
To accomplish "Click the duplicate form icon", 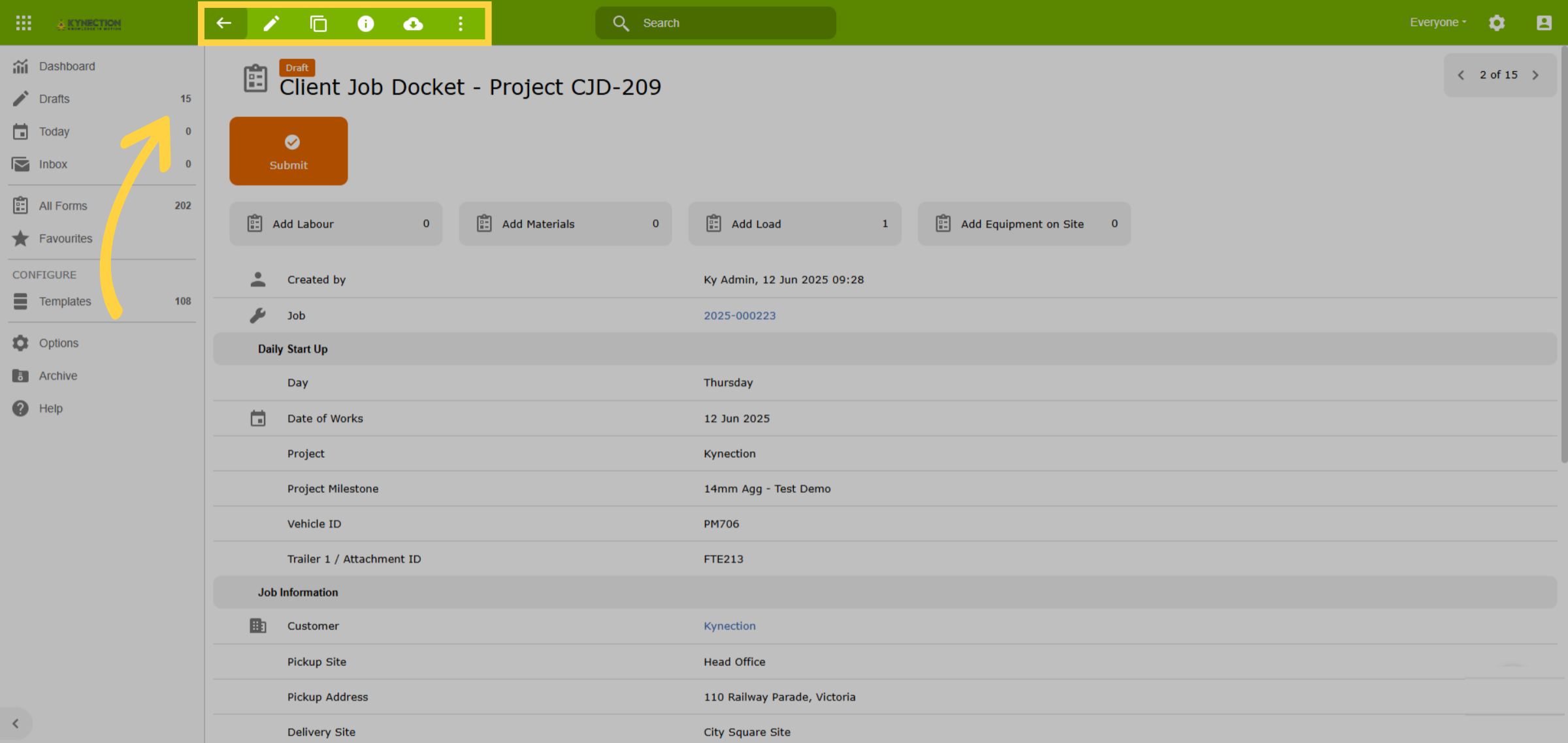I will point(318,24).
